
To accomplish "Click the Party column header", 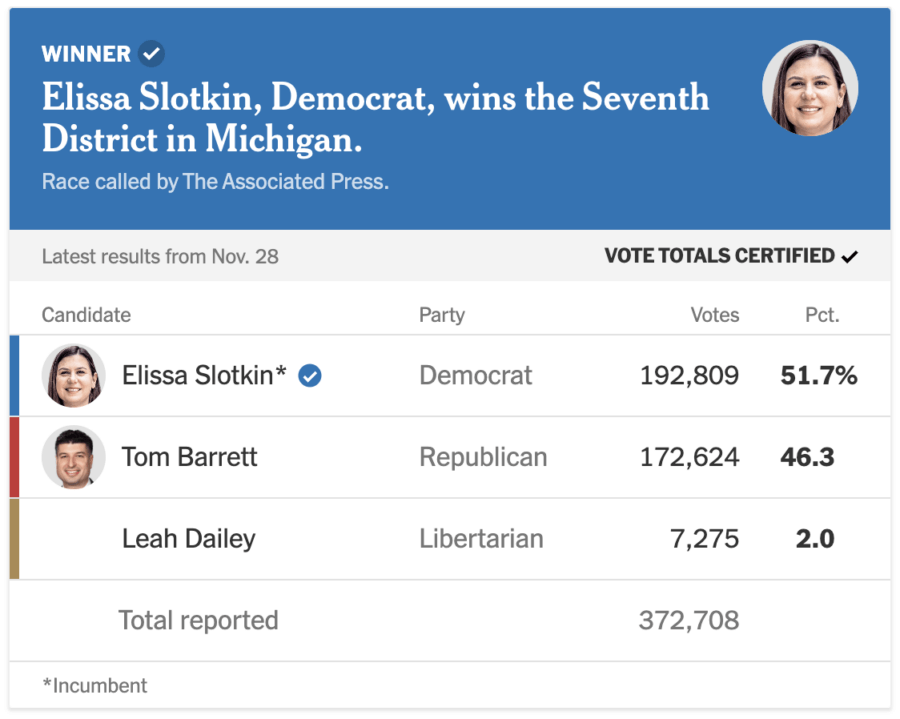I will 442,315.
